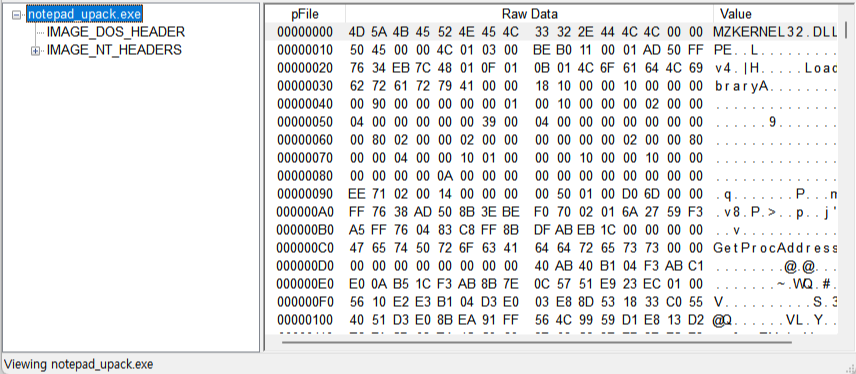Click raw data starting 50 45 00 00
856x374 pixels.
[526, 50]
